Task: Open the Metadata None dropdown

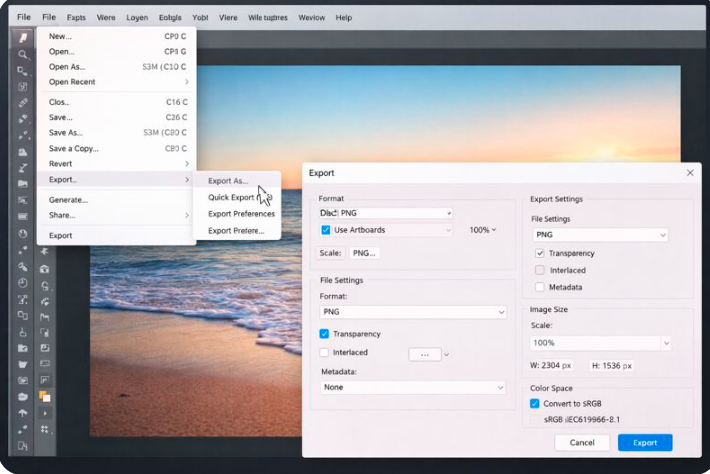Action: point(413,388)
